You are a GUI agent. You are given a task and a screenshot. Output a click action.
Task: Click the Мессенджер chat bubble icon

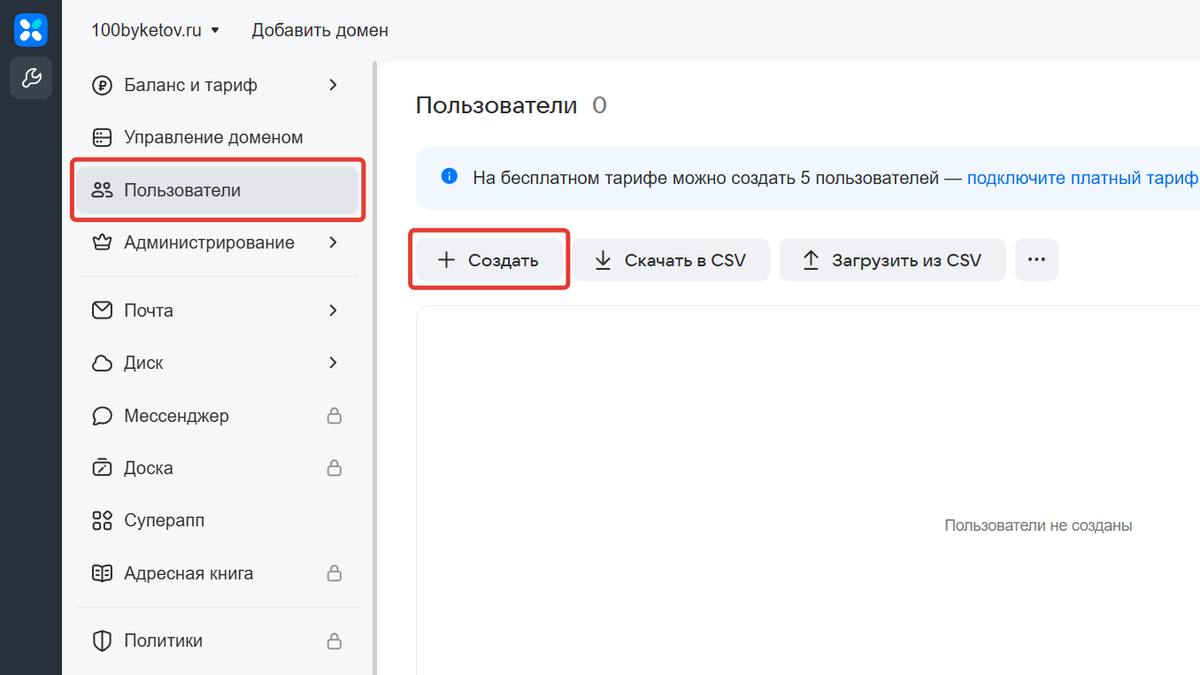click(x=101, y=415)
